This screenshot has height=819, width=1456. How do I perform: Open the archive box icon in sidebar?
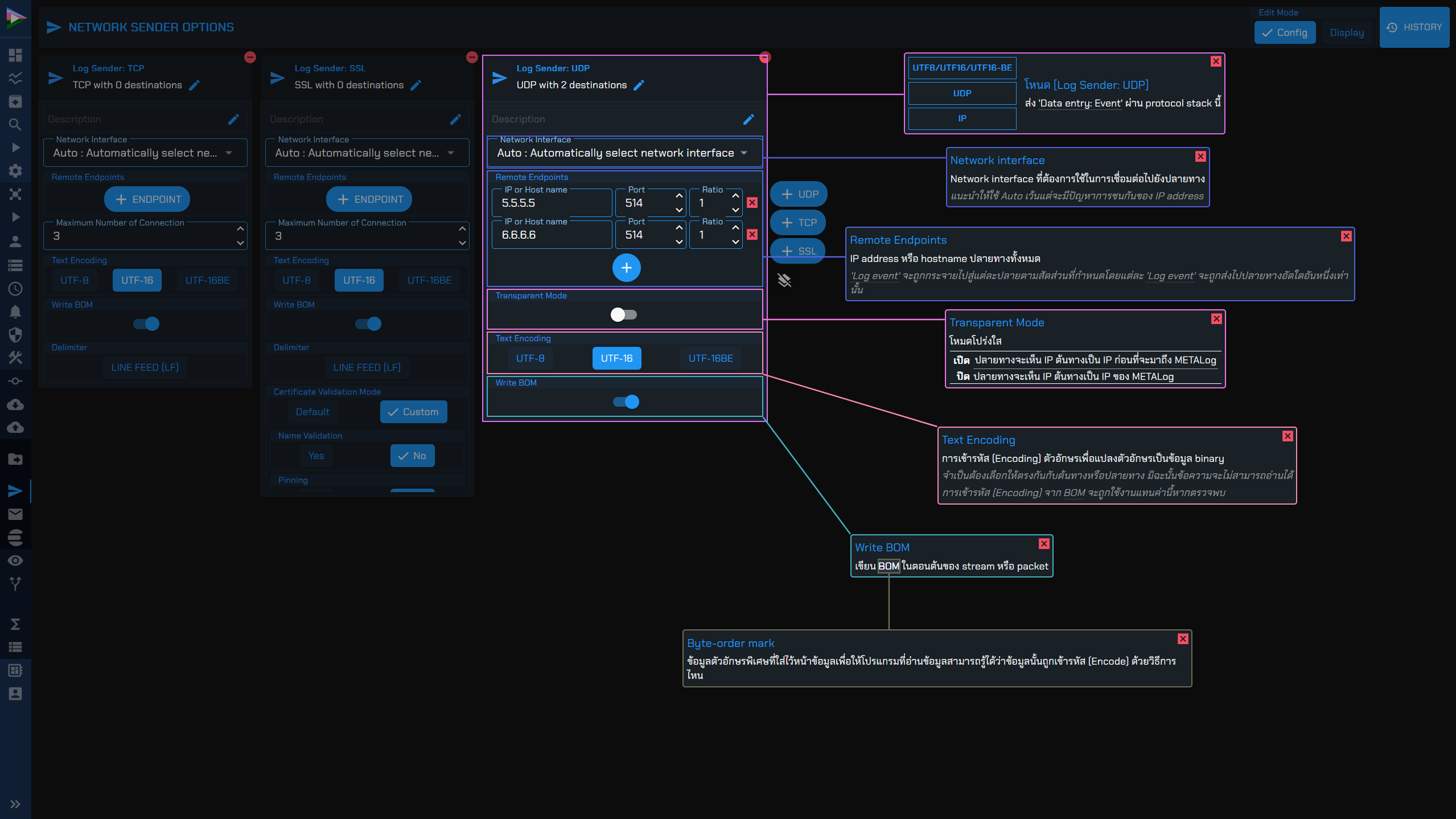point(15,101)
